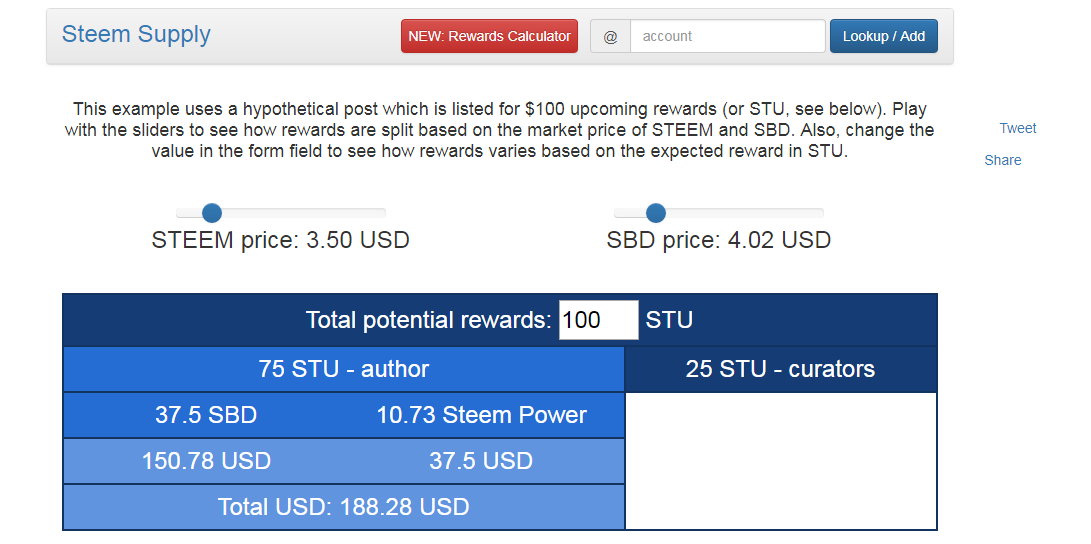Click the "75 STU - author" header cell
The height and width of the screenshot is (544, 1091).
point(343,369)
